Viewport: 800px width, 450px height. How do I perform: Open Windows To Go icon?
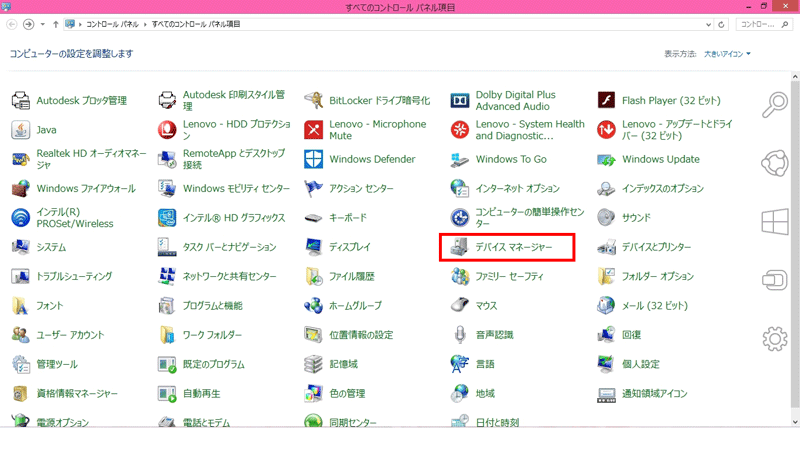click(x=460, y=159)
